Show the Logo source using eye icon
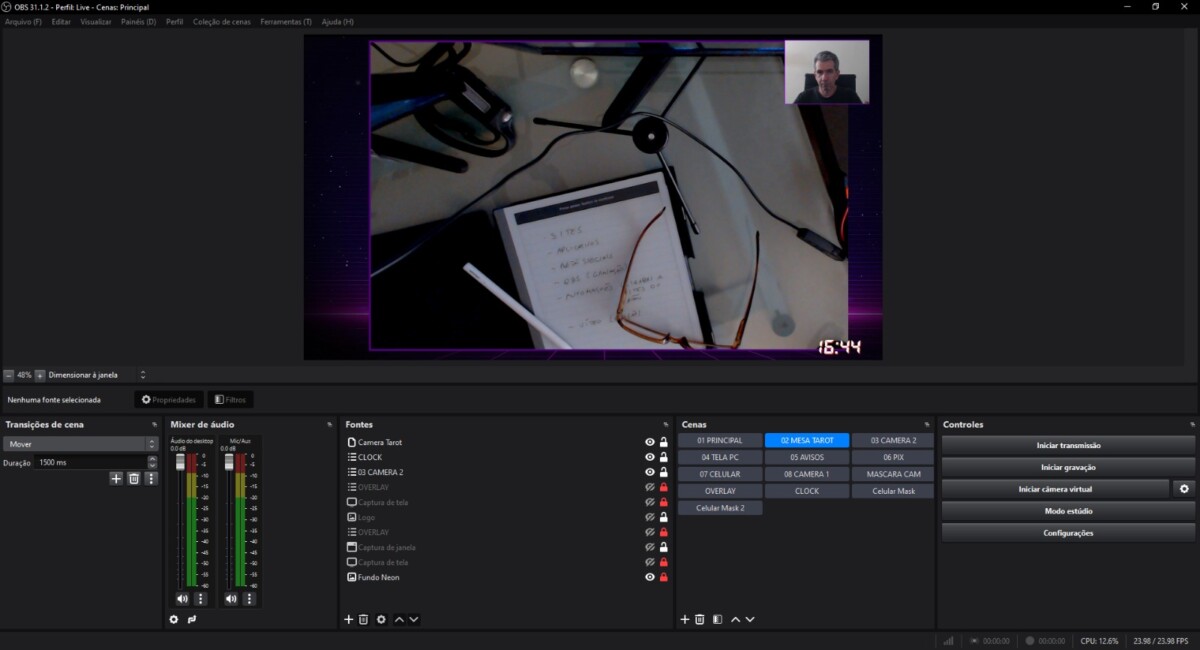The image size is (1200, 650). coord(650,517)
